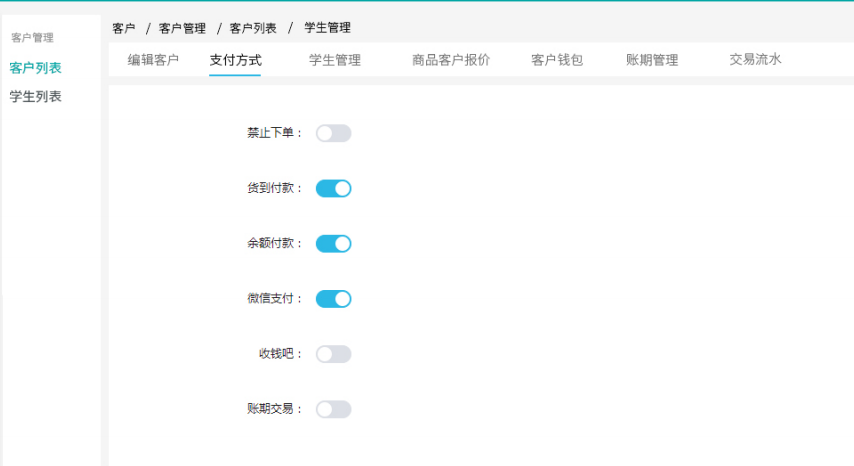This screenshot has height=466, width=854.
Task: Disable the 货到付款 switch
Action: (x=333, y=188)
